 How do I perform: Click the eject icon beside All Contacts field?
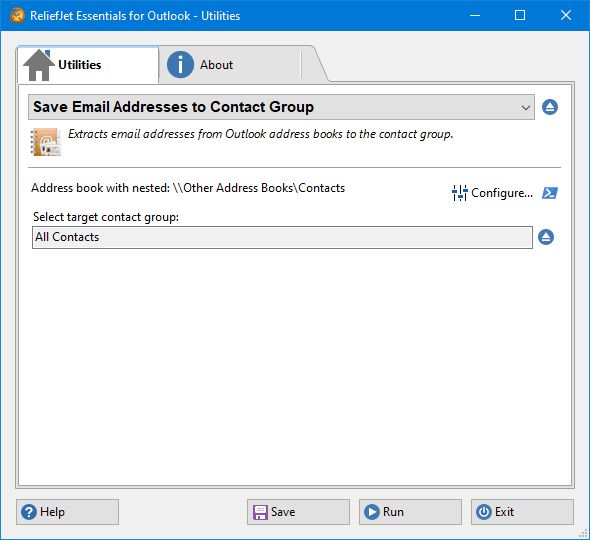tap(546, 237)
